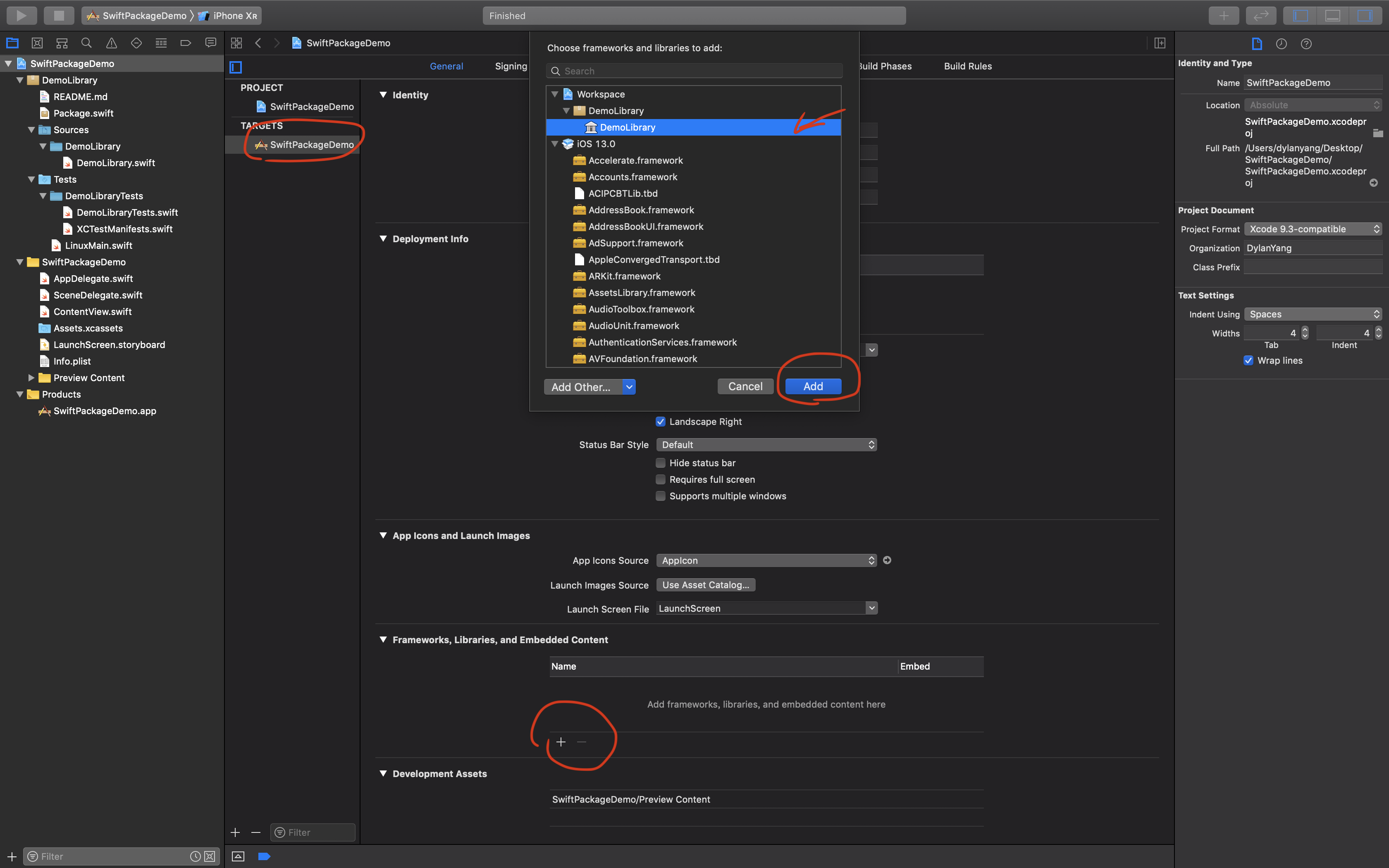
Task: Collapse the Workspace group in dialog
Action: 554,94
